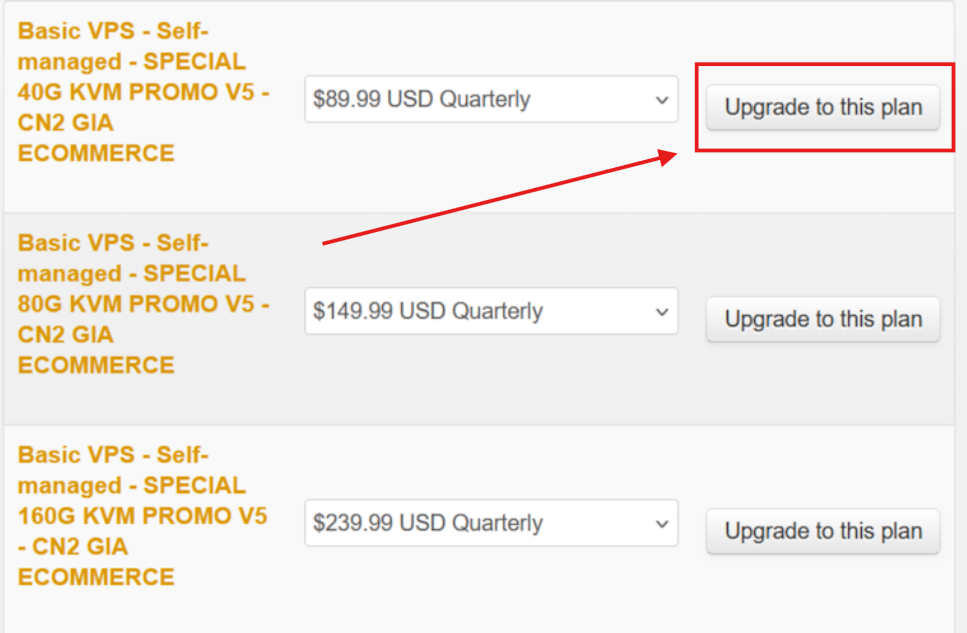Open the $89.99 USD Quarterly dropdown

point(491,99)
